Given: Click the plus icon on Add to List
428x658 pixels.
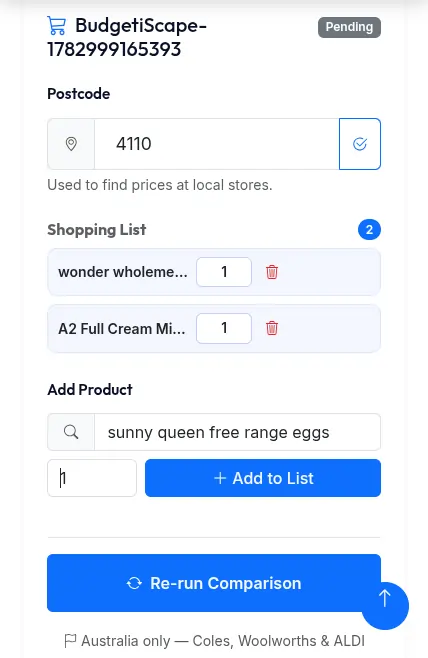Looking at the screenshot, I should pos(220,478).
